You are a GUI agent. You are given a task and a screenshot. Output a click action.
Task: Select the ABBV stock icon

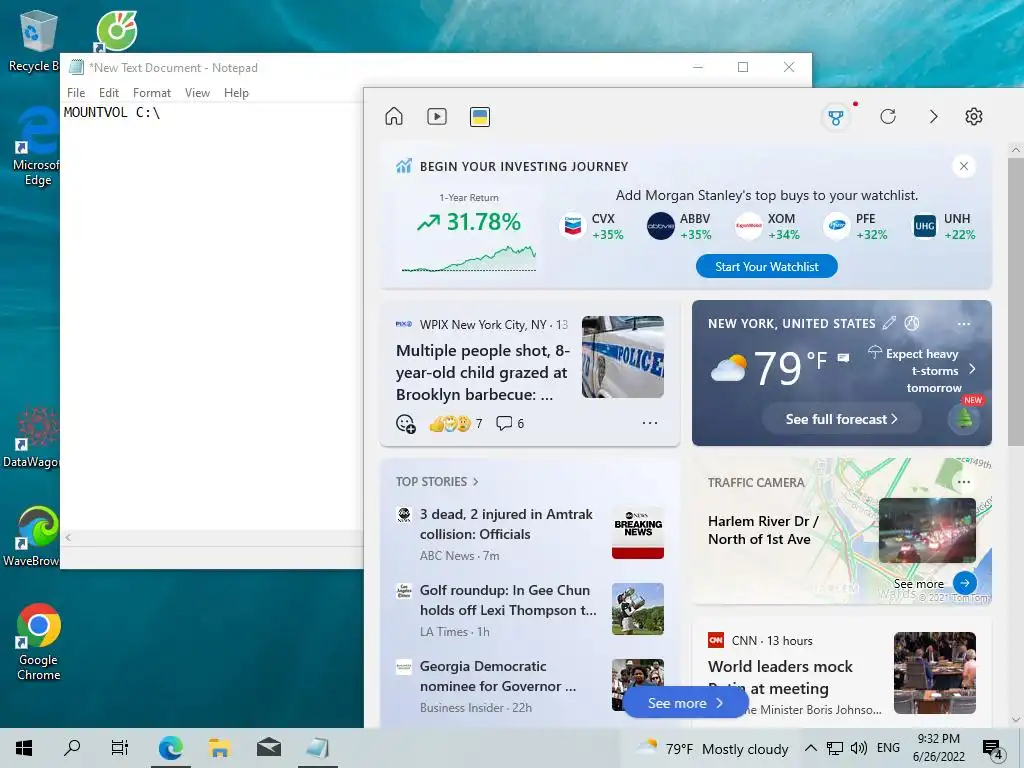click(660, 226)
